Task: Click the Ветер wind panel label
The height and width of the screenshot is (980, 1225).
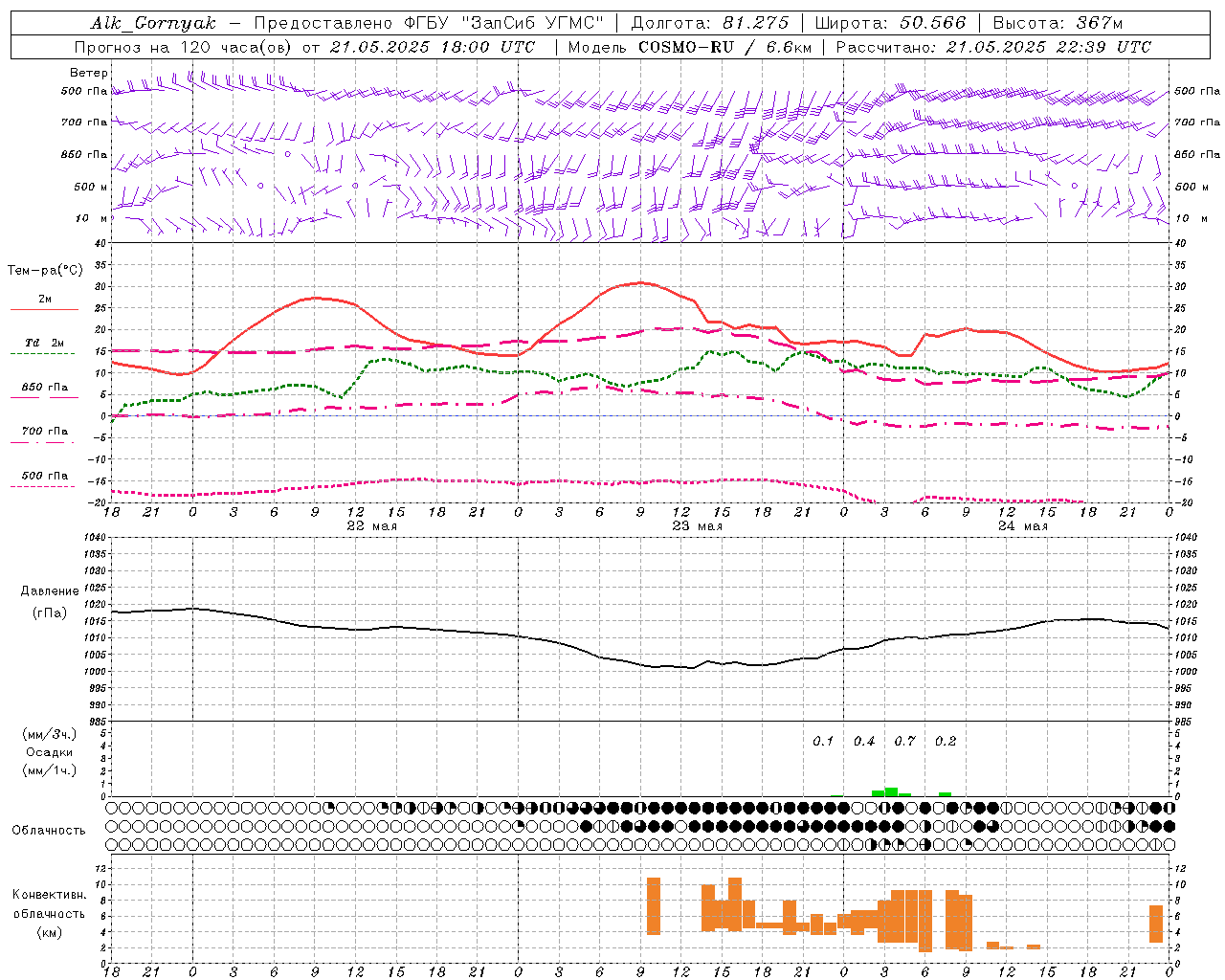Action: point(89,73)
